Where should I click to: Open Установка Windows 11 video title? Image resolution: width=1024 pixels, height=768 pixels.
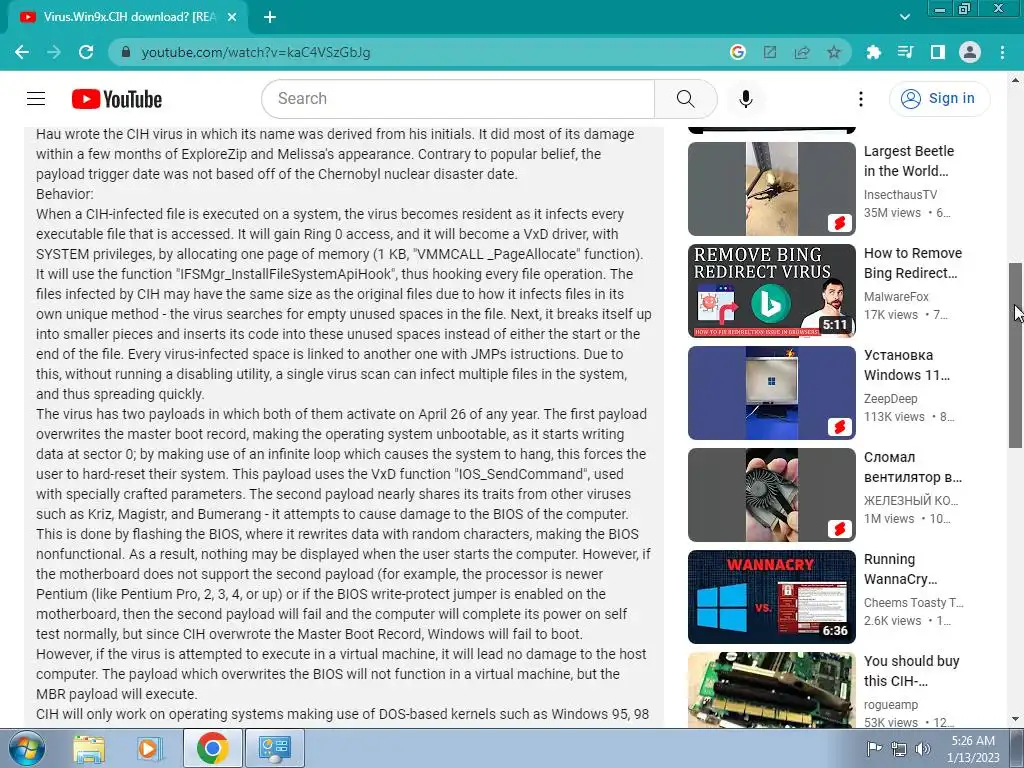click(x=906, y=365)
